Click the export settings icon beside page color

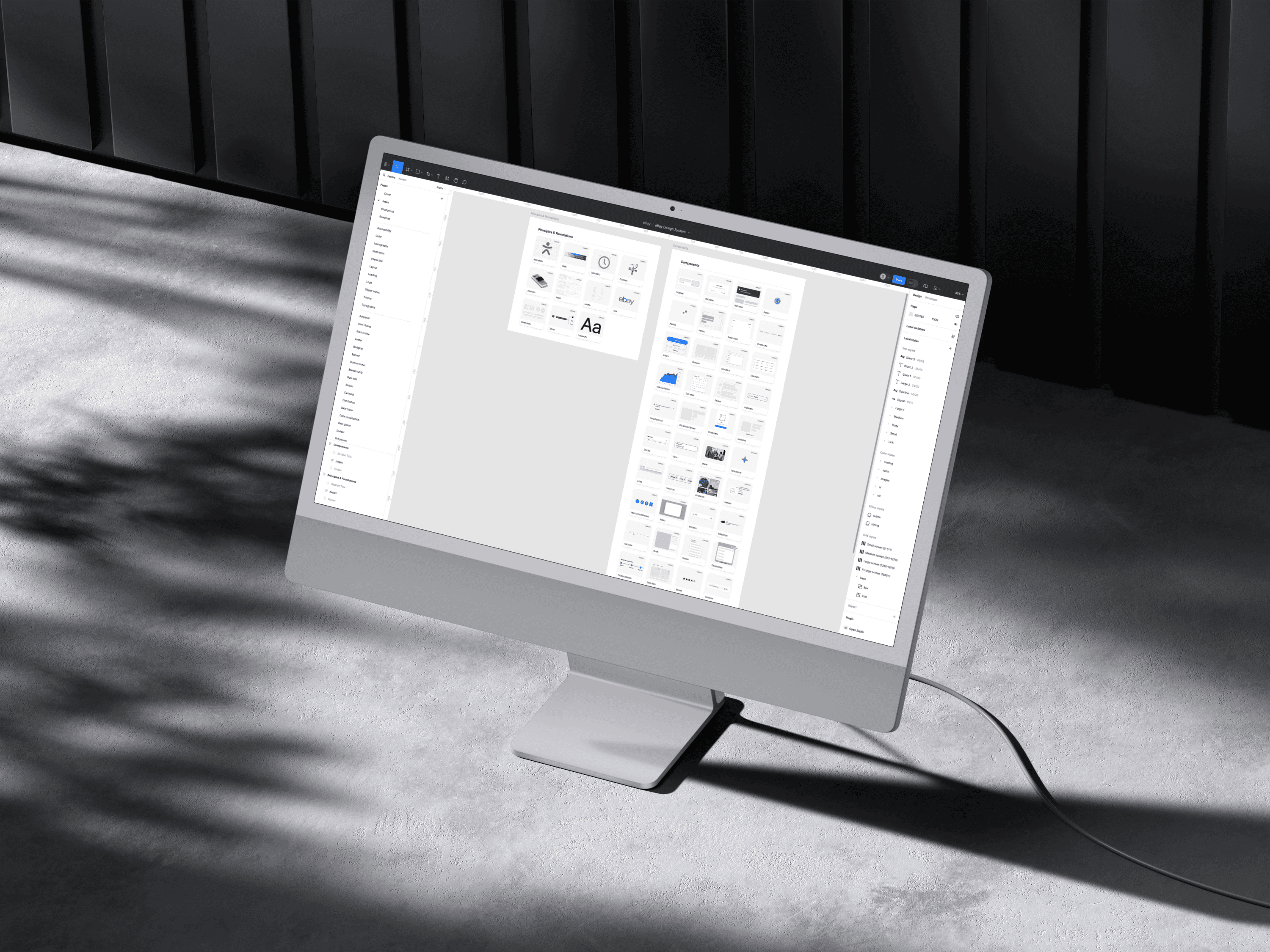click(x=958, y=317)
